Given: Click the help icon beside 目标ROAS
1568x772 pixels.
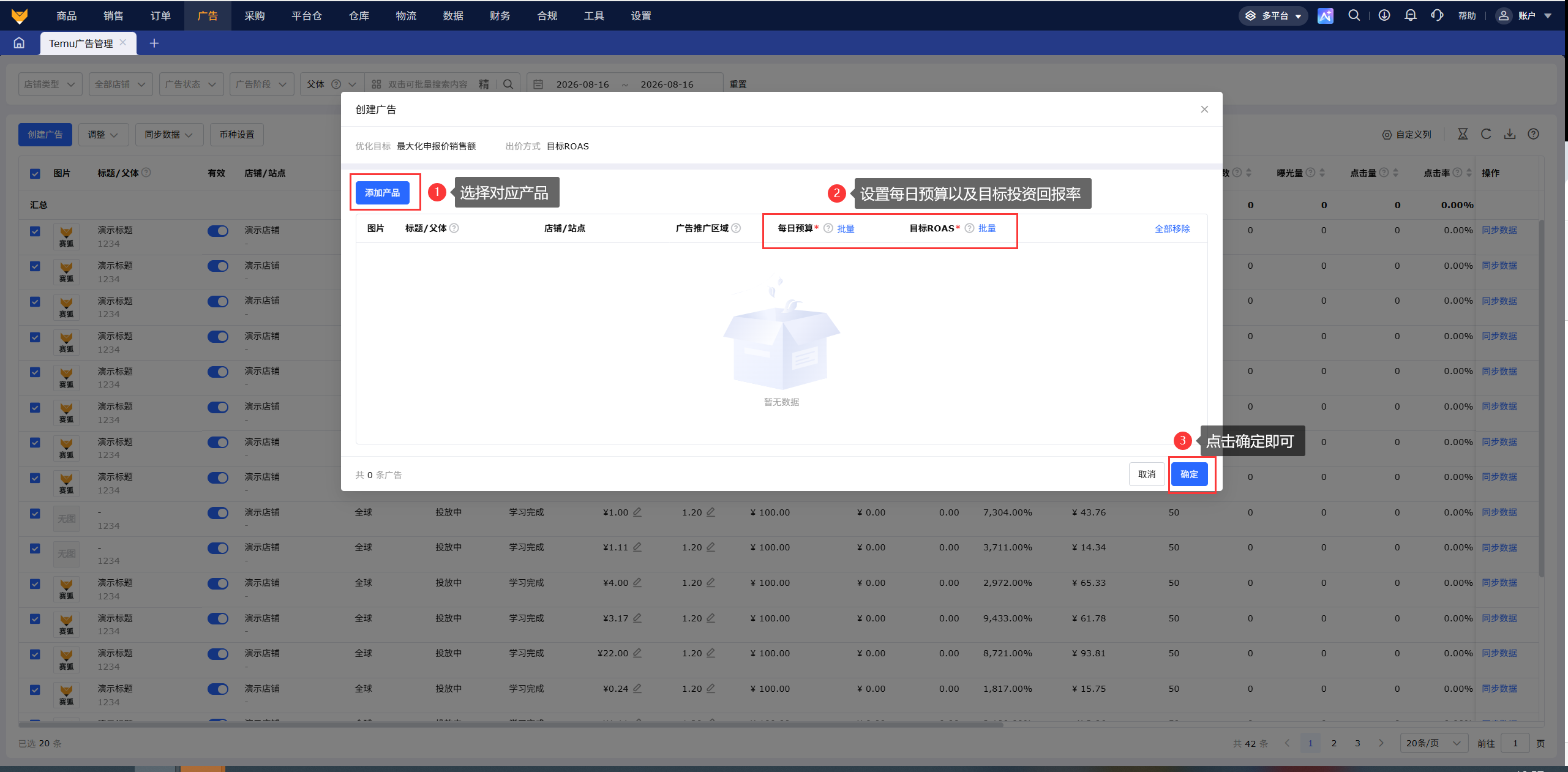Looking at the screenshot, I should 969,228.
